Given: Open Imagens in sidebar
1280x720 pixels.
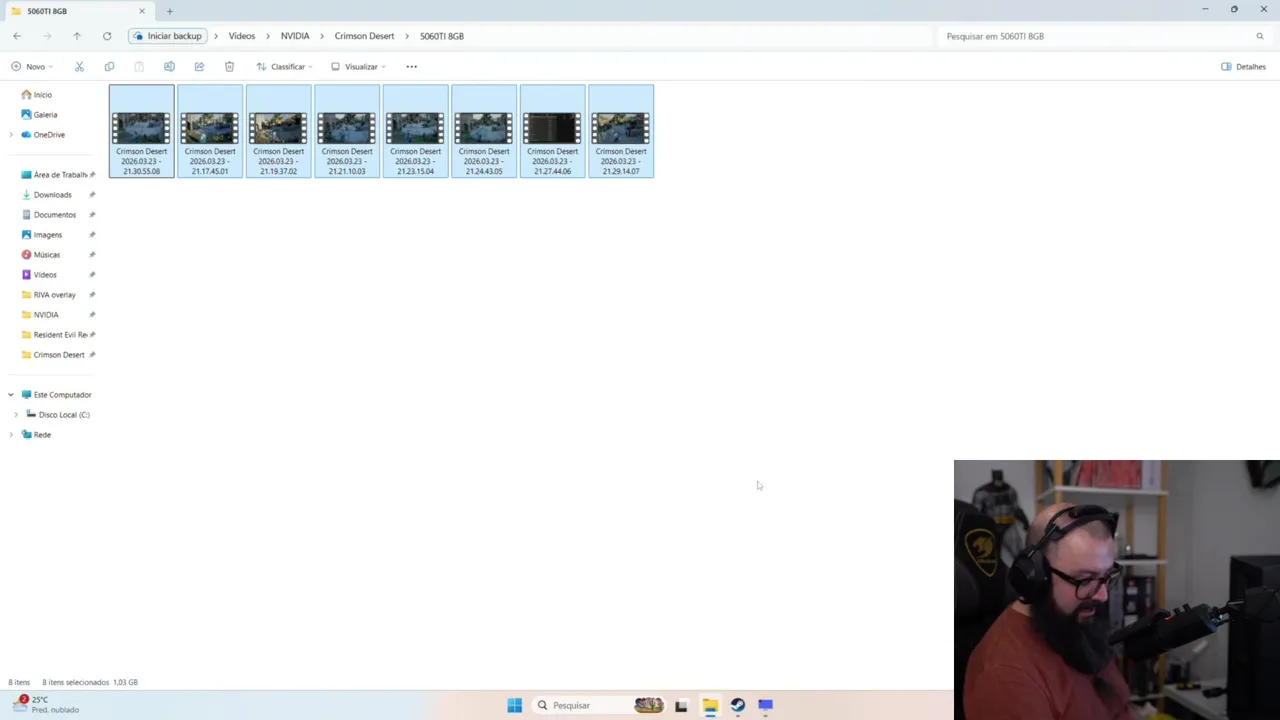Looking at the screenshot, I should (47, 235).
